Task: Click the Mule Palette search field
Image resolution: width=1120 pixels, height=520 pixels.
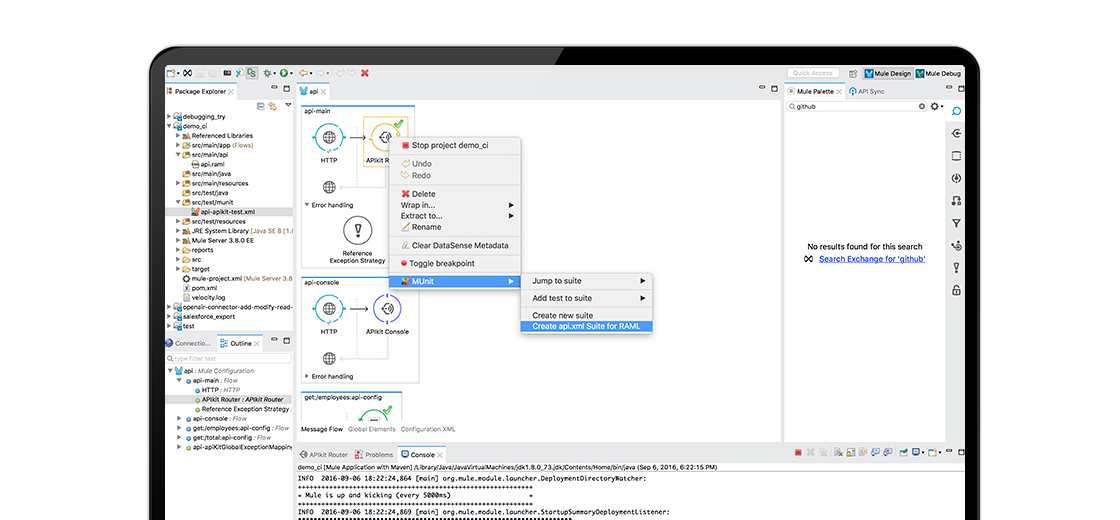Action: [856, 106]
